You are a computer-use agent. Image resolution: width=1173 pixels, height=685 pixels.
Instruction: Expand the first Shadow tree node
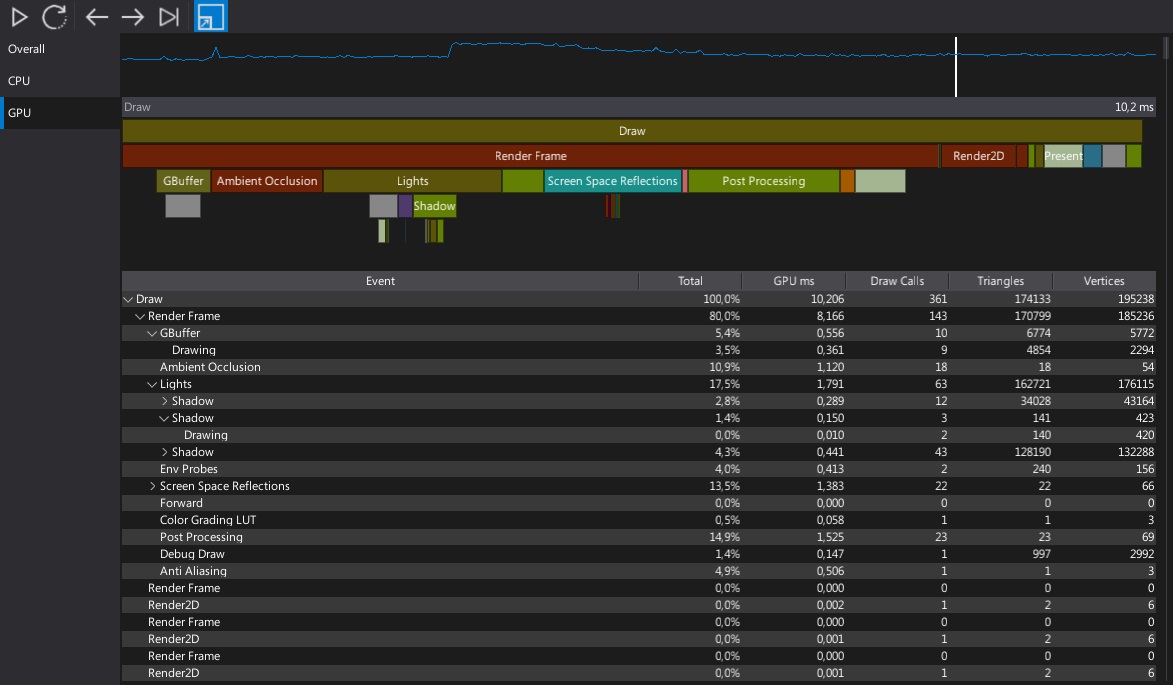pos(163,400)
